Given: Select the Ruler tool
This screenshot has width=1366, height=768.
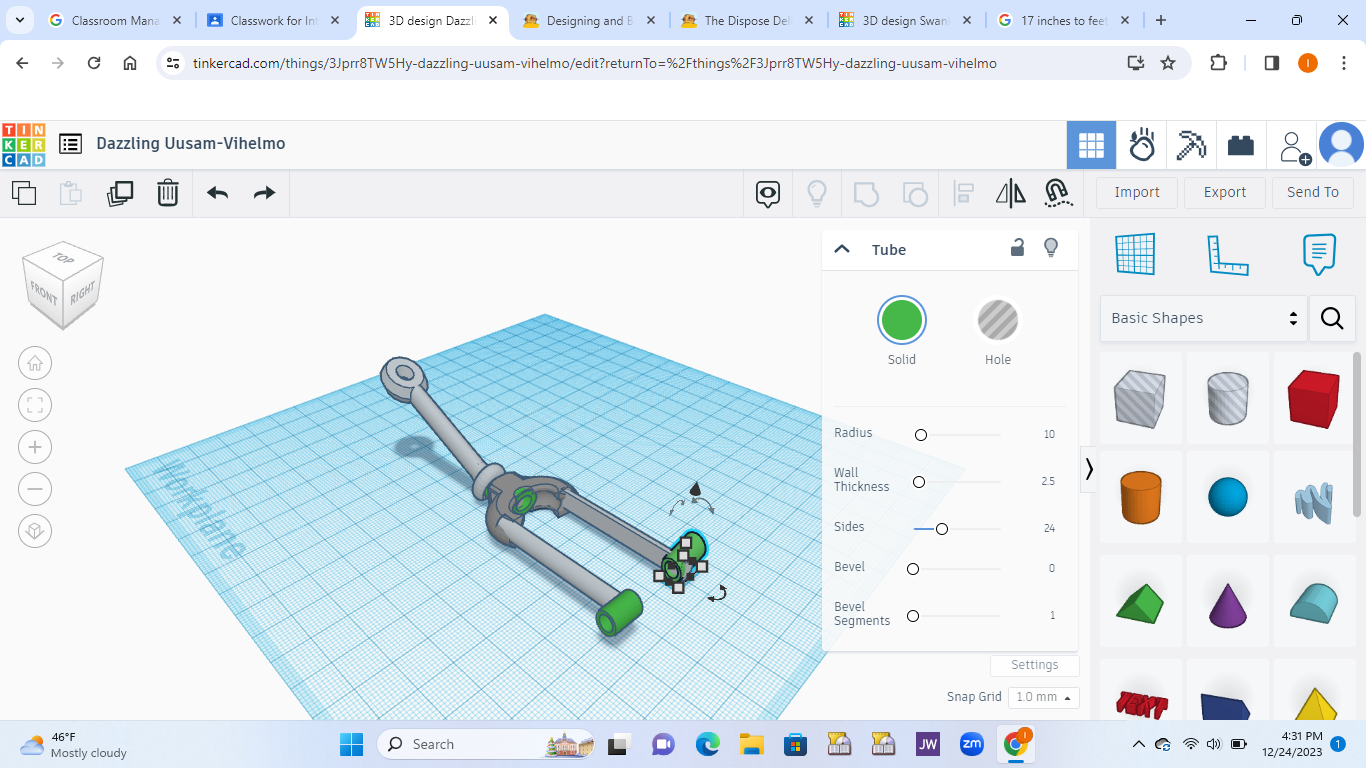Looking at the screenshot, I should (x=1227, y=255).
